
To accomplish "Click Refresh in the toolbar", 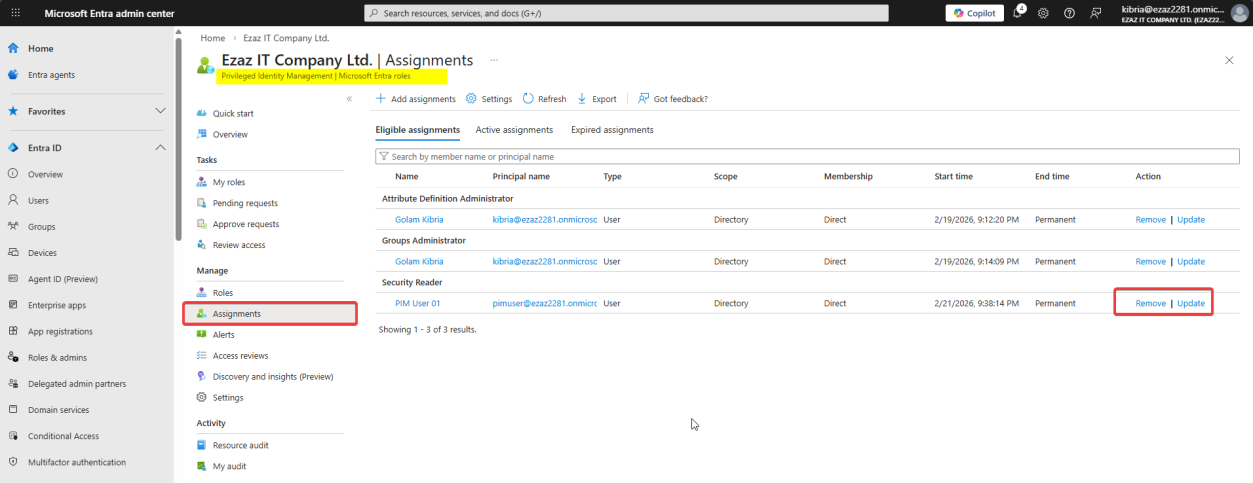I will [x=544, y=99].
